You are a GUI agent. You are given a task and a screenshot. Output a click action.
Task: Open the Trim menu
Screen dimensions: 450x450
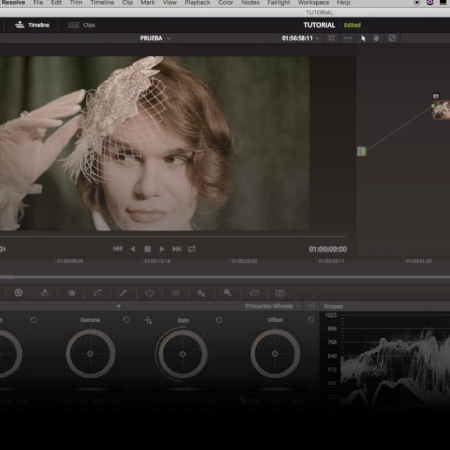[76, 3]
